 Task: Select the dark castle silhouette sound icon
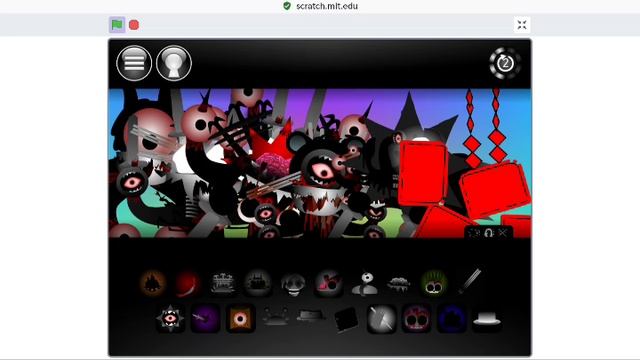(258, 283)
